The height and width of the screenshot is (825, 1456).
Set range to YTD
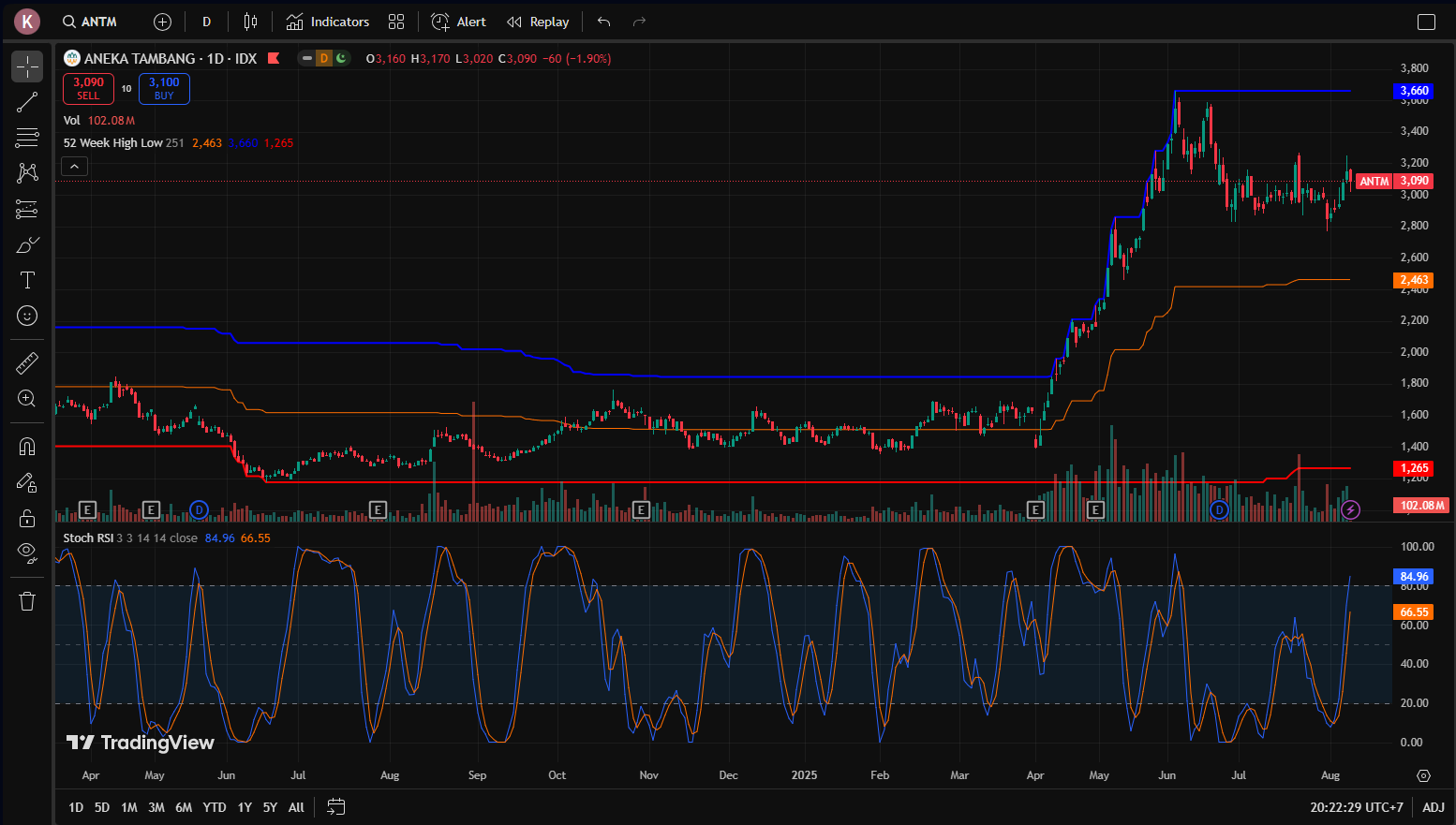click(215, 807)
